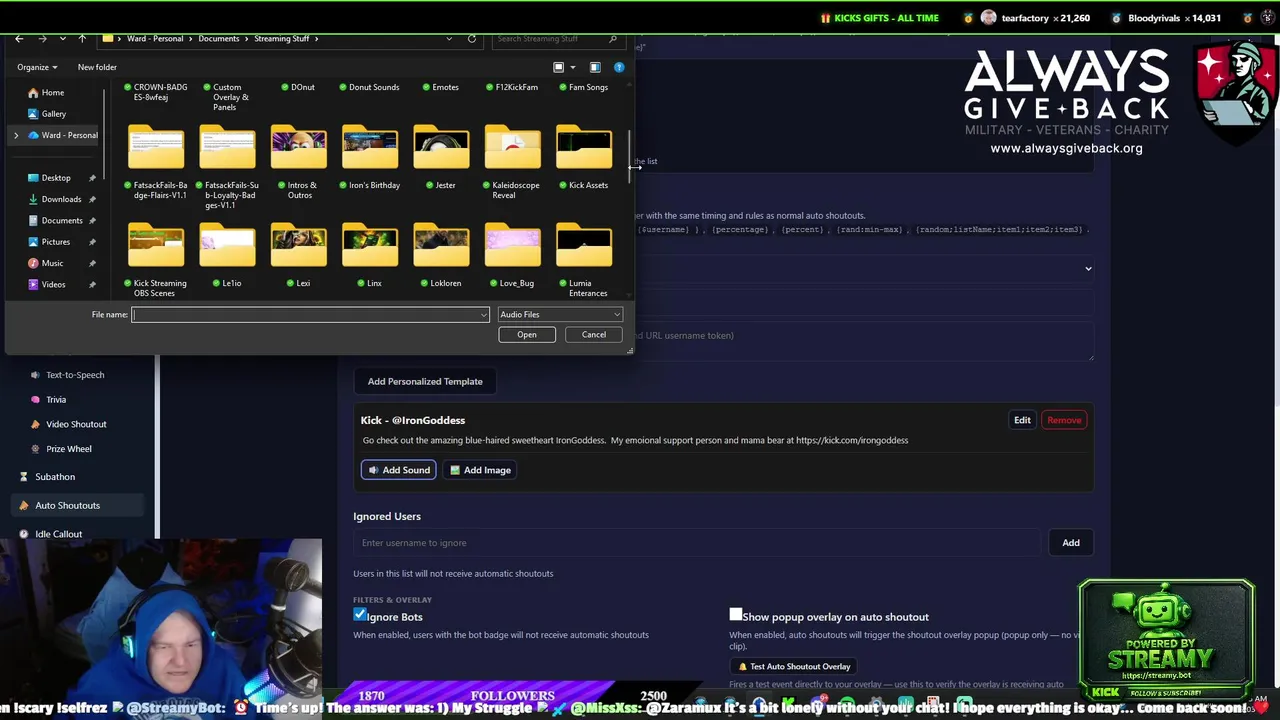Open the Trivia sidebar item

(x=56, y=399)
